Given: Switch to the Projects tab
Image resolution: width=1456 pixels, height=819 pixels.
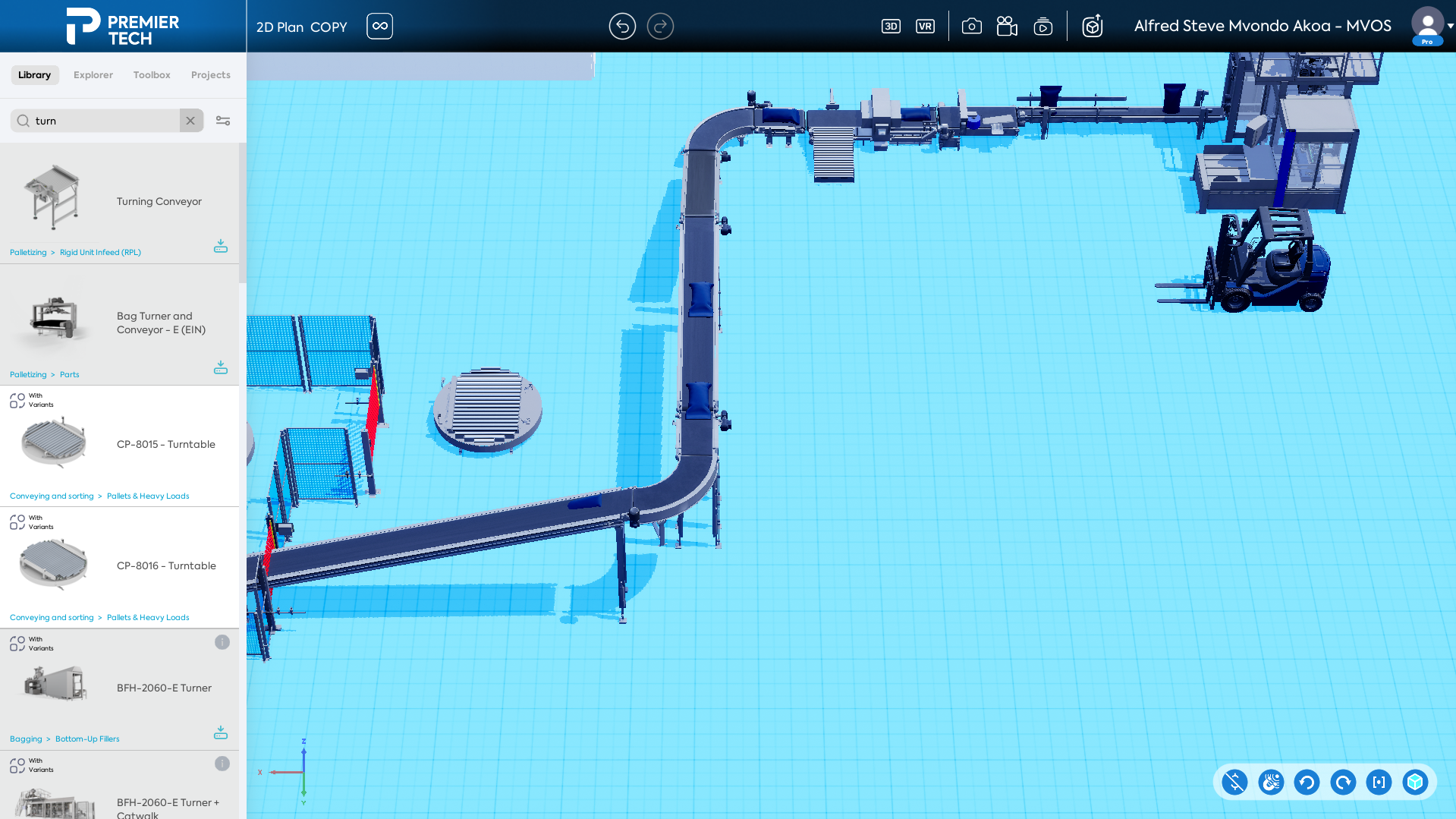Looking at the screenshot, I should pos(211,75).
